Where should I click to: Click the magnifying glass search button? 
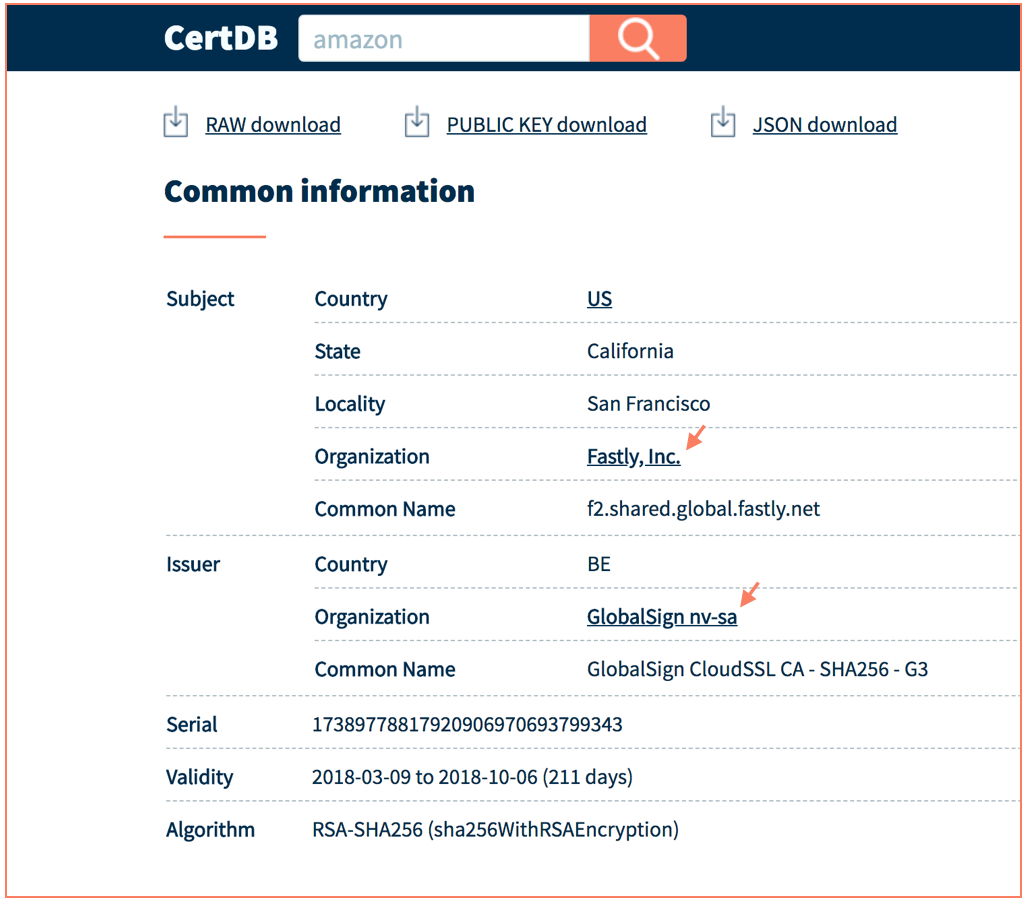637,39
